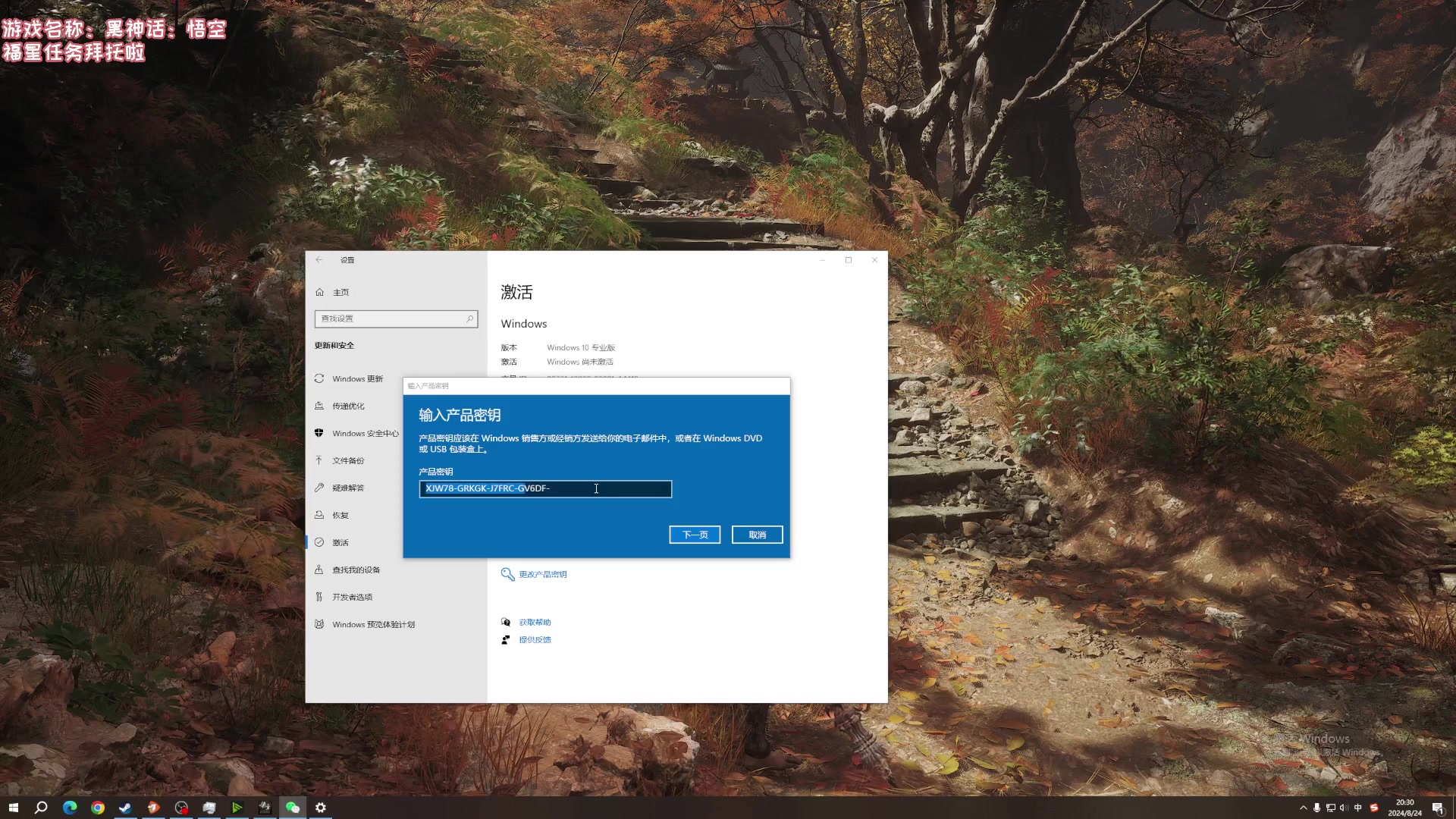The width and height of the screenshot is (1456, 819).
Task: Launch Microsoft Edge from taskbar
Action: click(70, 808)
